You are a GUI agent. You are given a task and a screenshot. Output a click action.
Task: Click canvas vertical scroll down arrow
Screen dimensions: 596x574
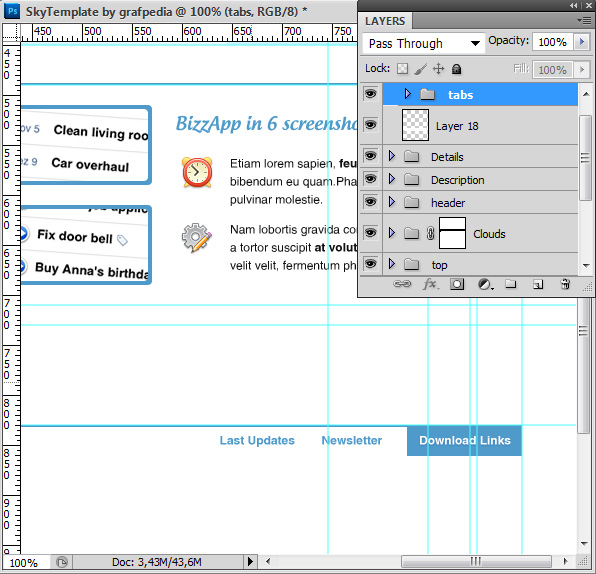pyautogui.click(x=585, y=544)
